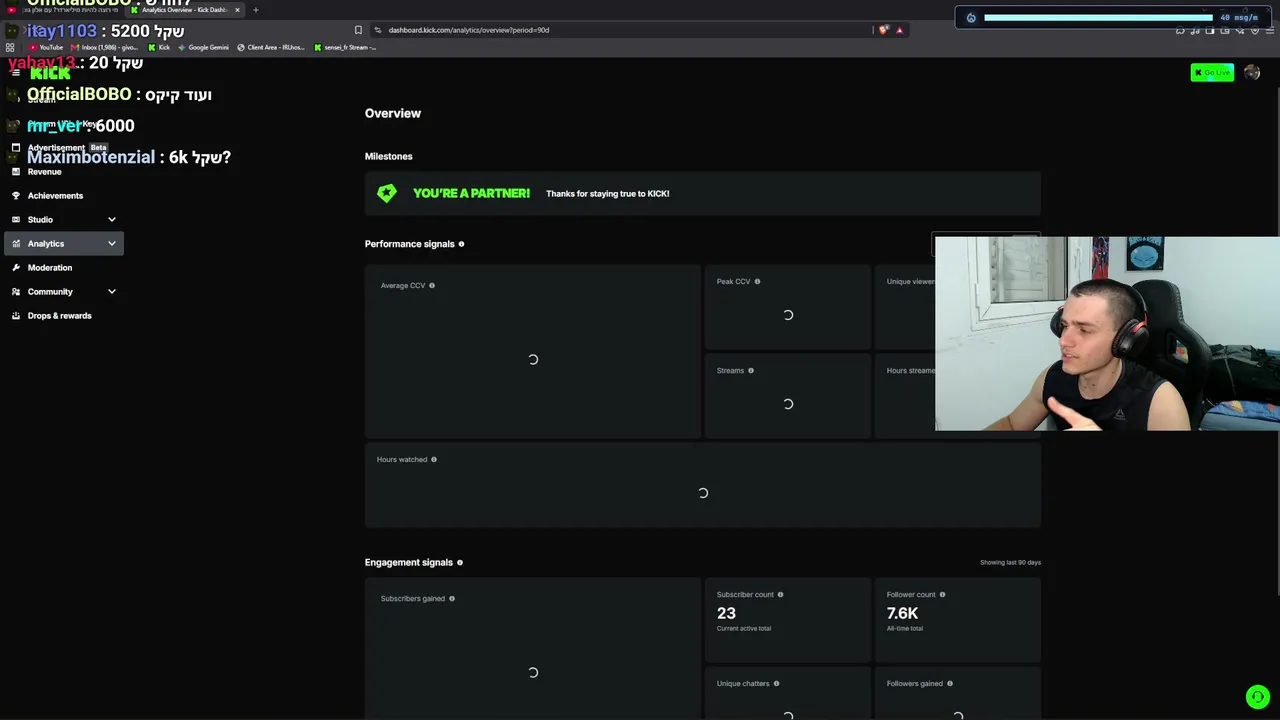Screen dimensions: 1280x720
Task: Collapse the Analytics section chevron
Action: coord(112,244)
